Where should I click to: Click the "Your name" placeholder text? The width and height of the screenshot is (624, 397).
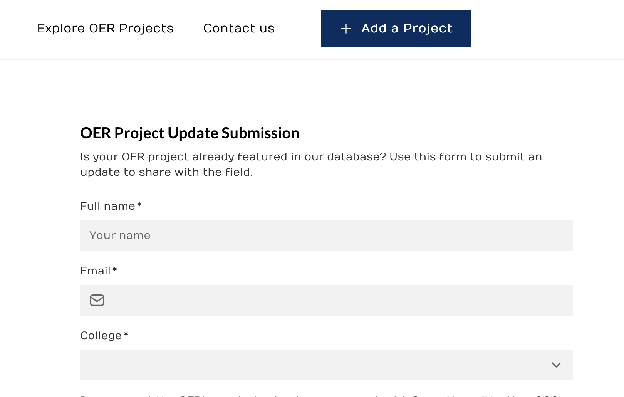pos(120,235)
